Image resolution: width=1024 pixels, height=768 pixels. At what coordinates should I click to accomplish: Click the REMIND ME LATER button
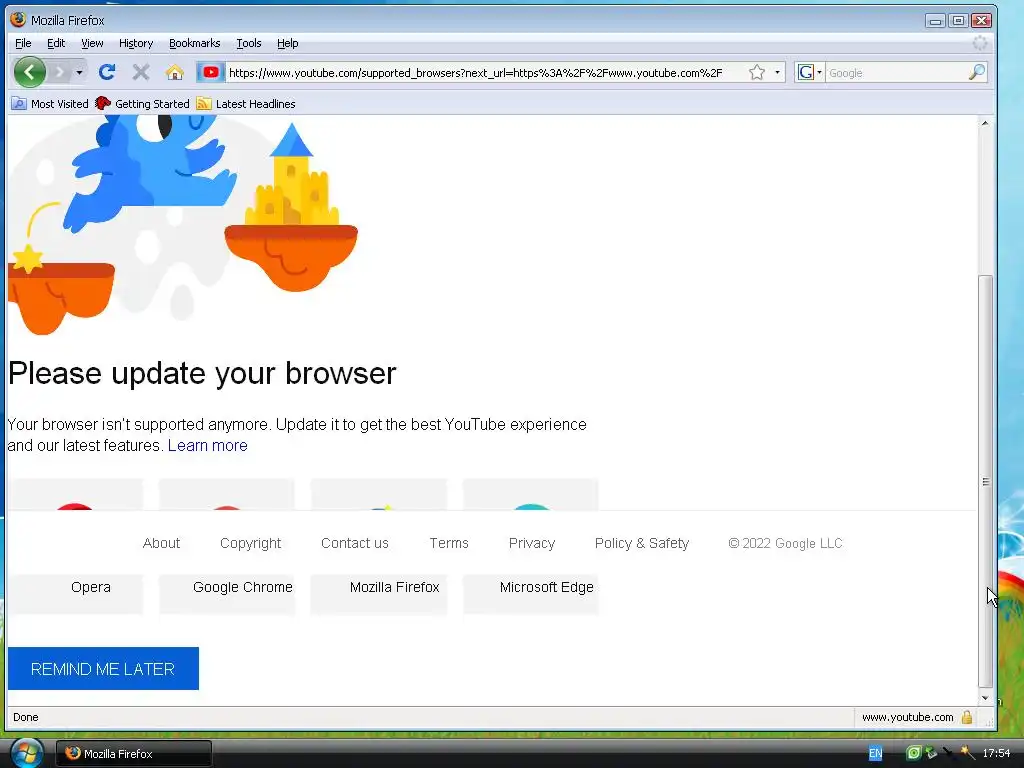[103, 669]
